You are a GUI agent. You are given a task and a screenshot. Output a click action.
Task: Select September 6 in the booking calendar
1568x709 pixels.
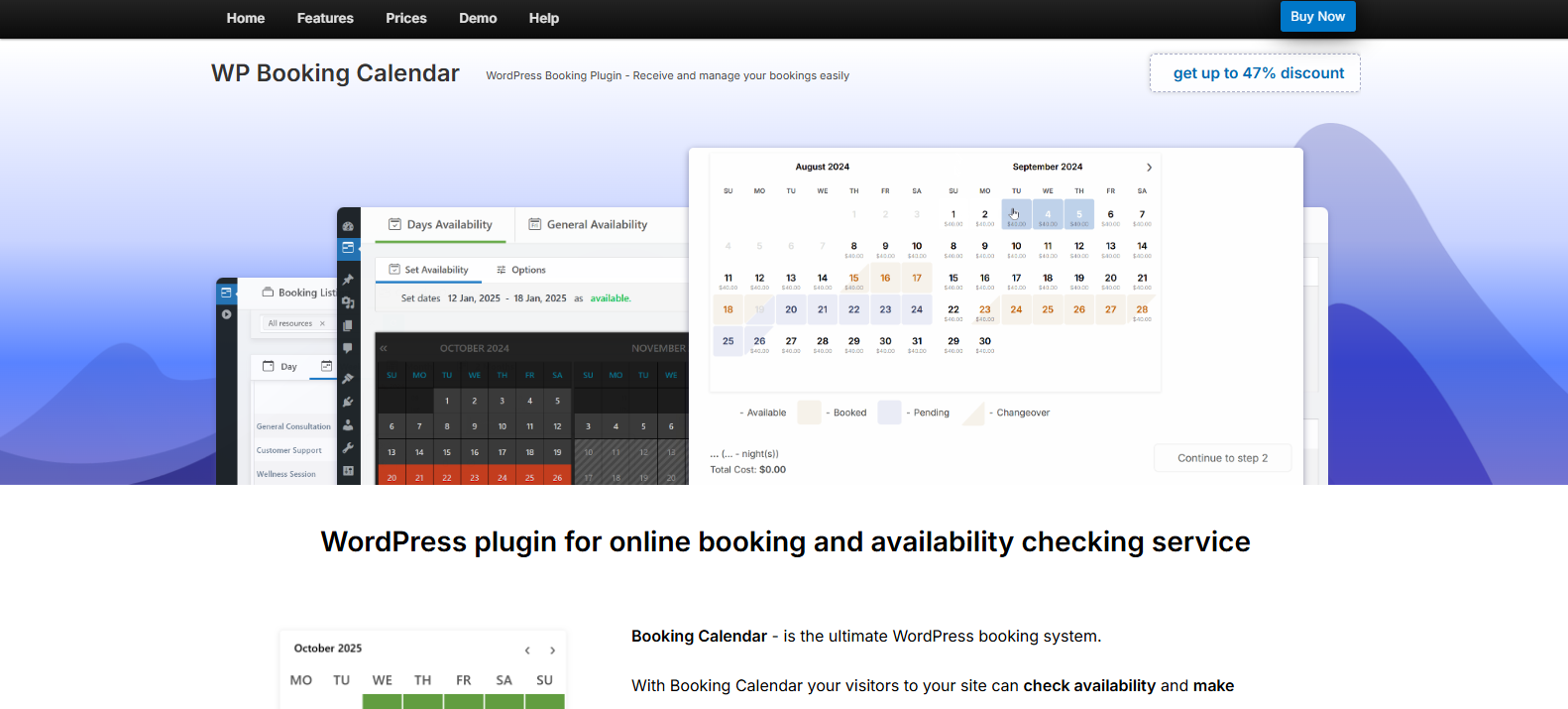click(1111, 215)
